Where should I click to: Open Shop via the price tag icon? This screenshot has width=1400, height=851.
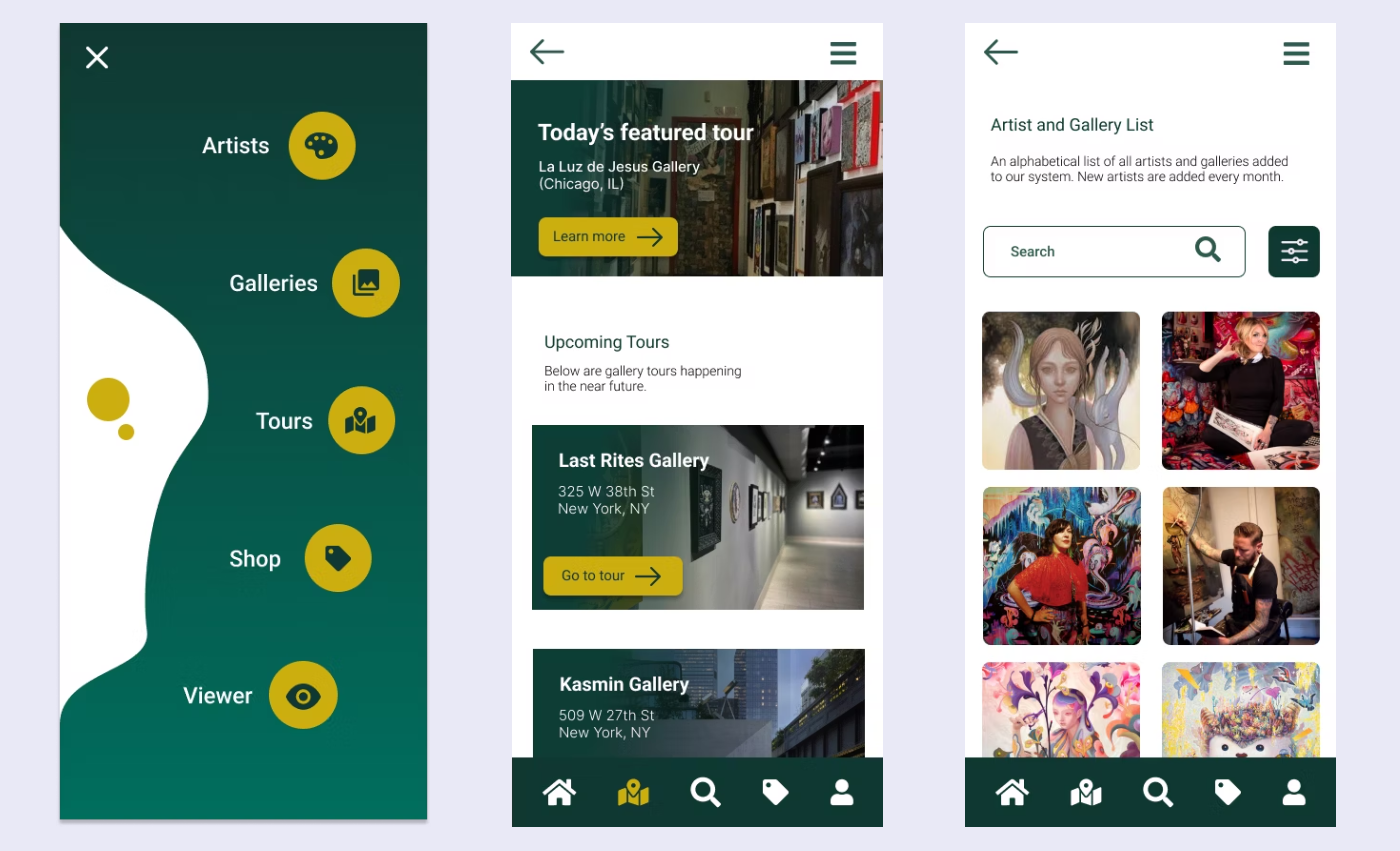pos(338,558)
